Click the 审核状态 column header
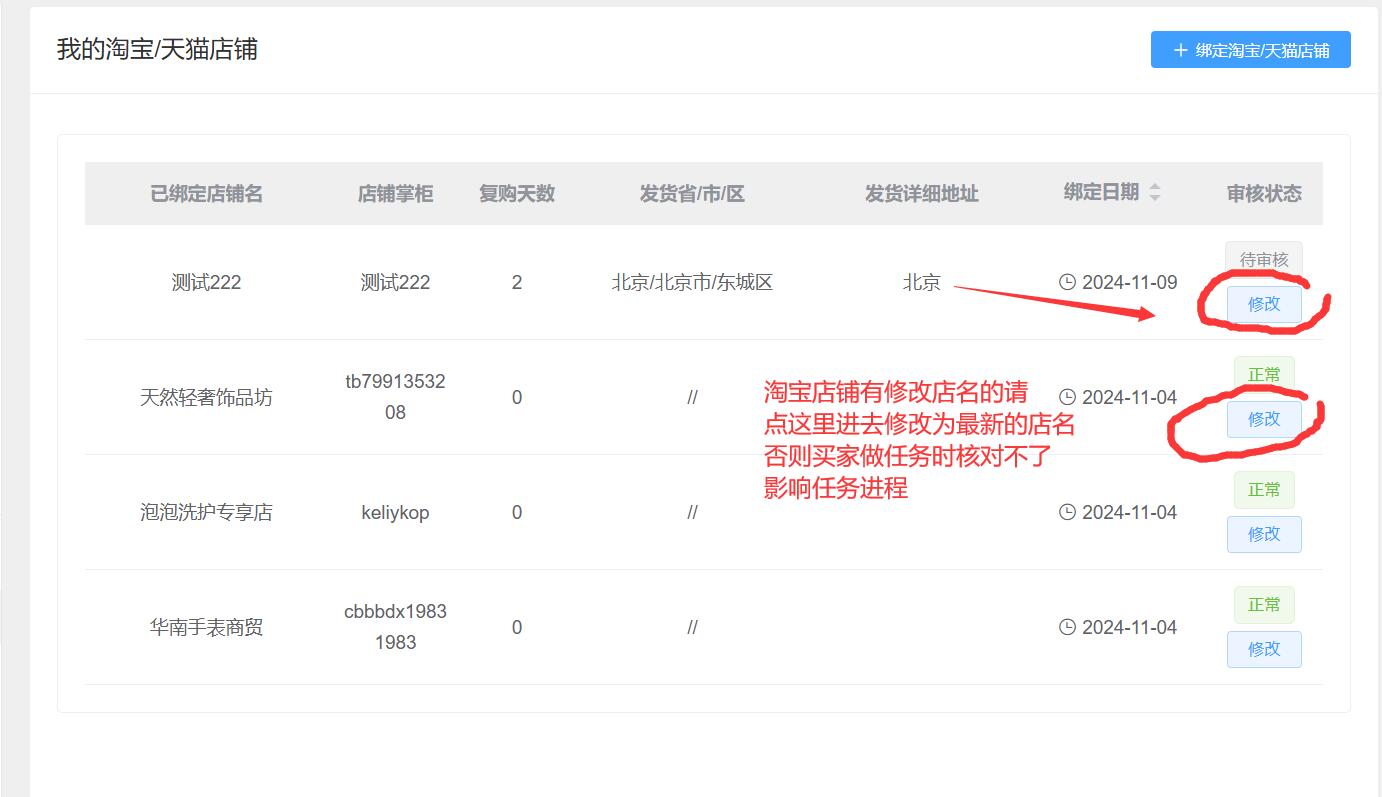Viewport: 1382px width, 797px height. pos(1264,194)
